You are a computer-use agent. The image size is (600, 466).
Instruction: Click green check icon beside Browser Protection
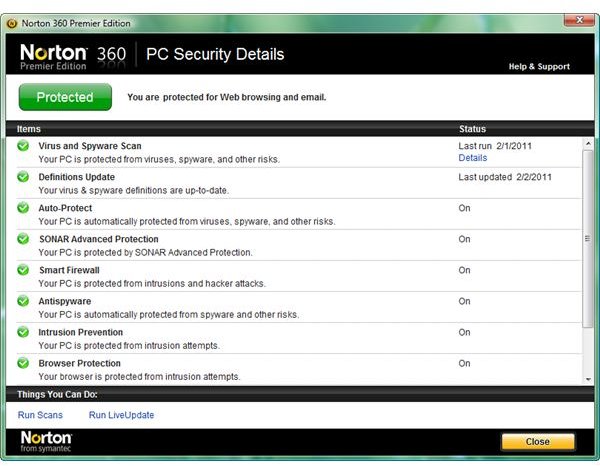(x=23, y=363)
